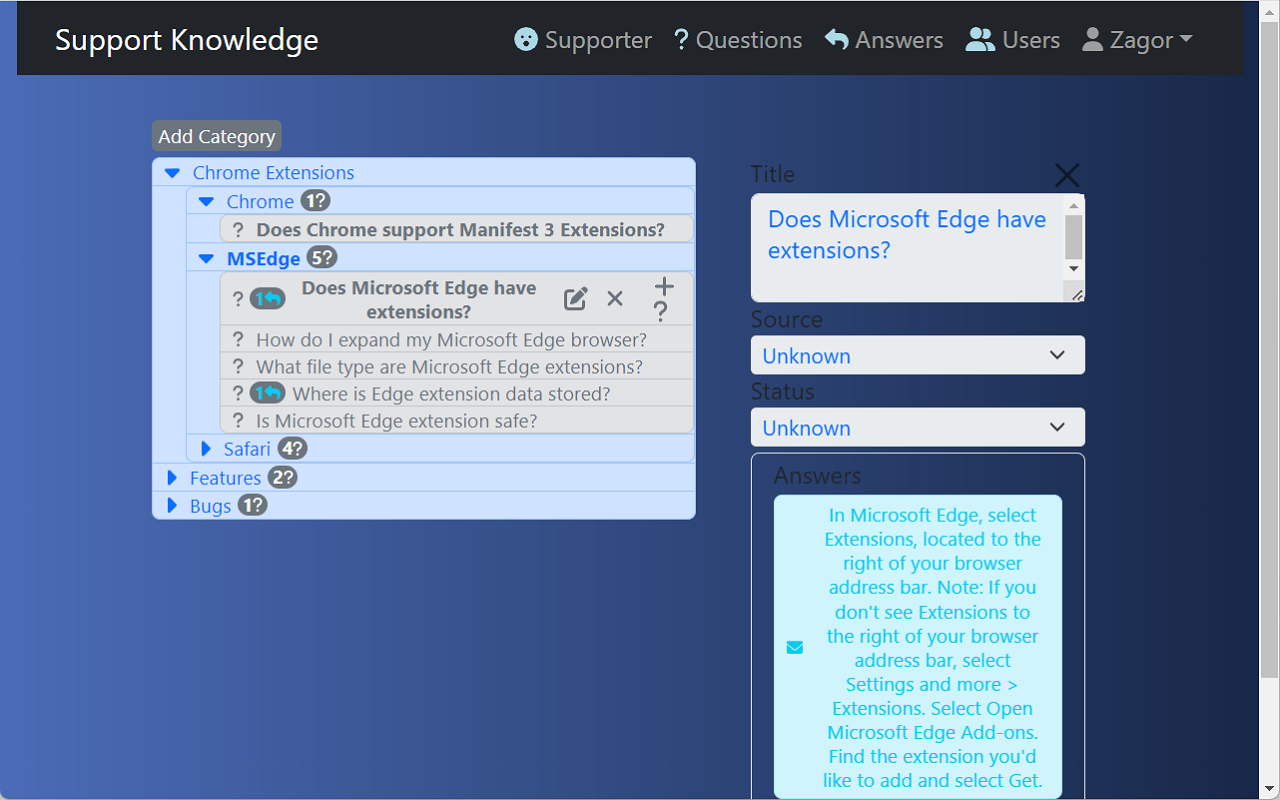
Task: Go to the Answers page
Action: tap(884, 40)
